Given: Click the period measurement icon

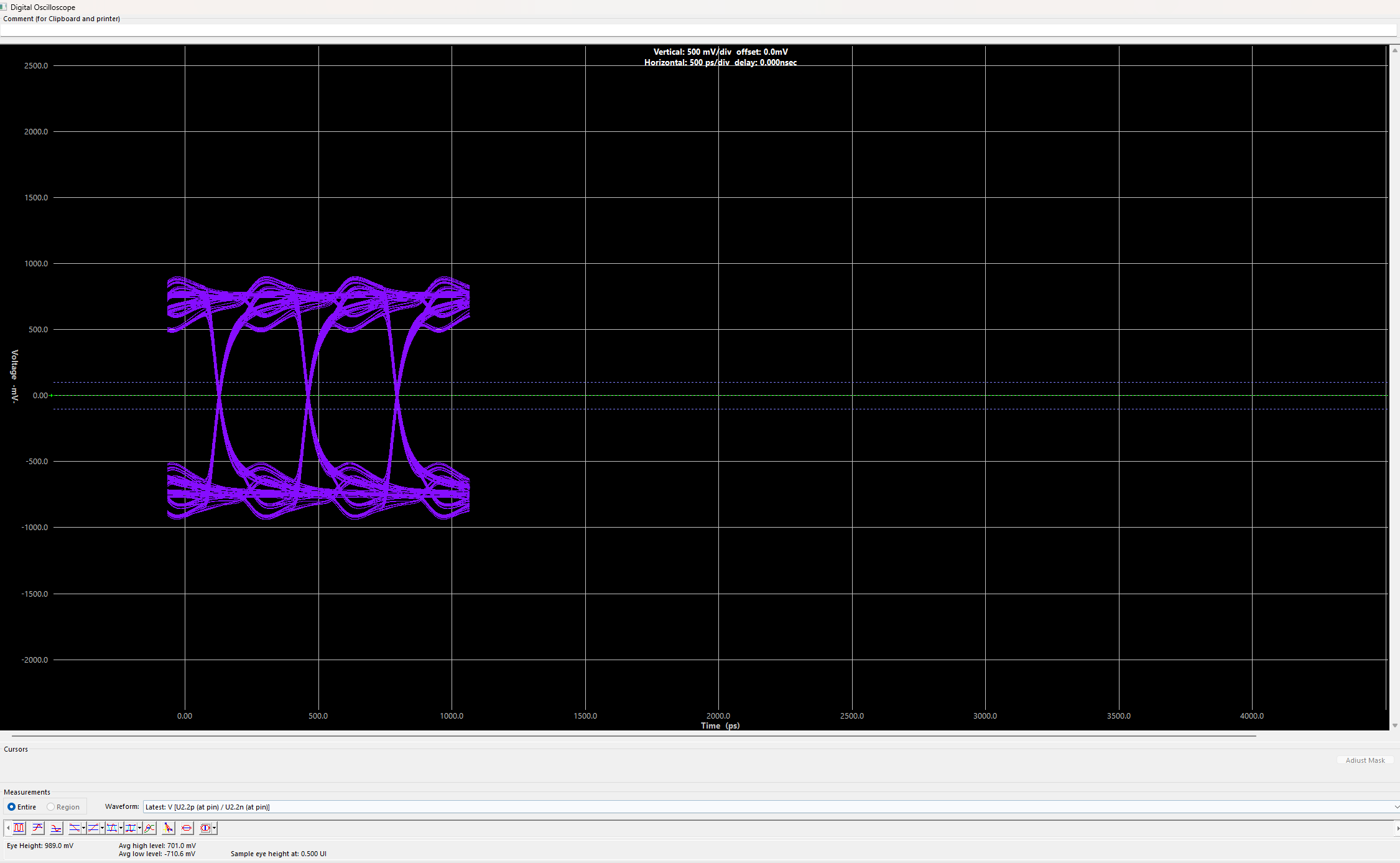Looking at the screenshot, I should click(x=130, y=828).
